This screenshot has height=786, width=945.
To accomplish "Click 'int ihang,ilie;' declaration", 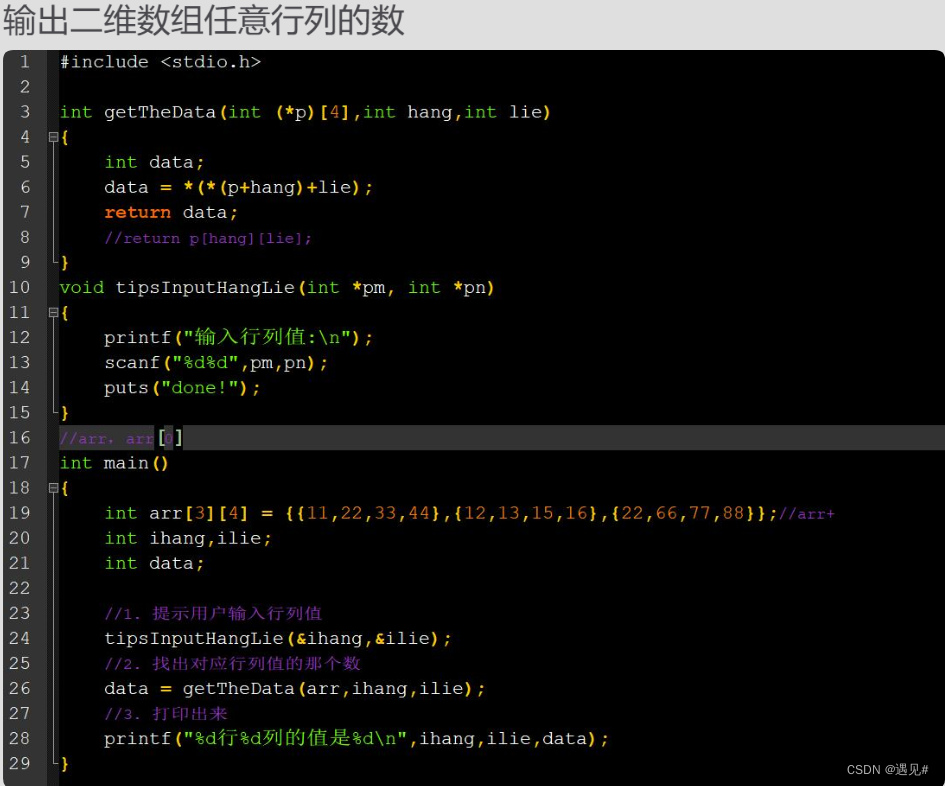I will pos(188,538).
